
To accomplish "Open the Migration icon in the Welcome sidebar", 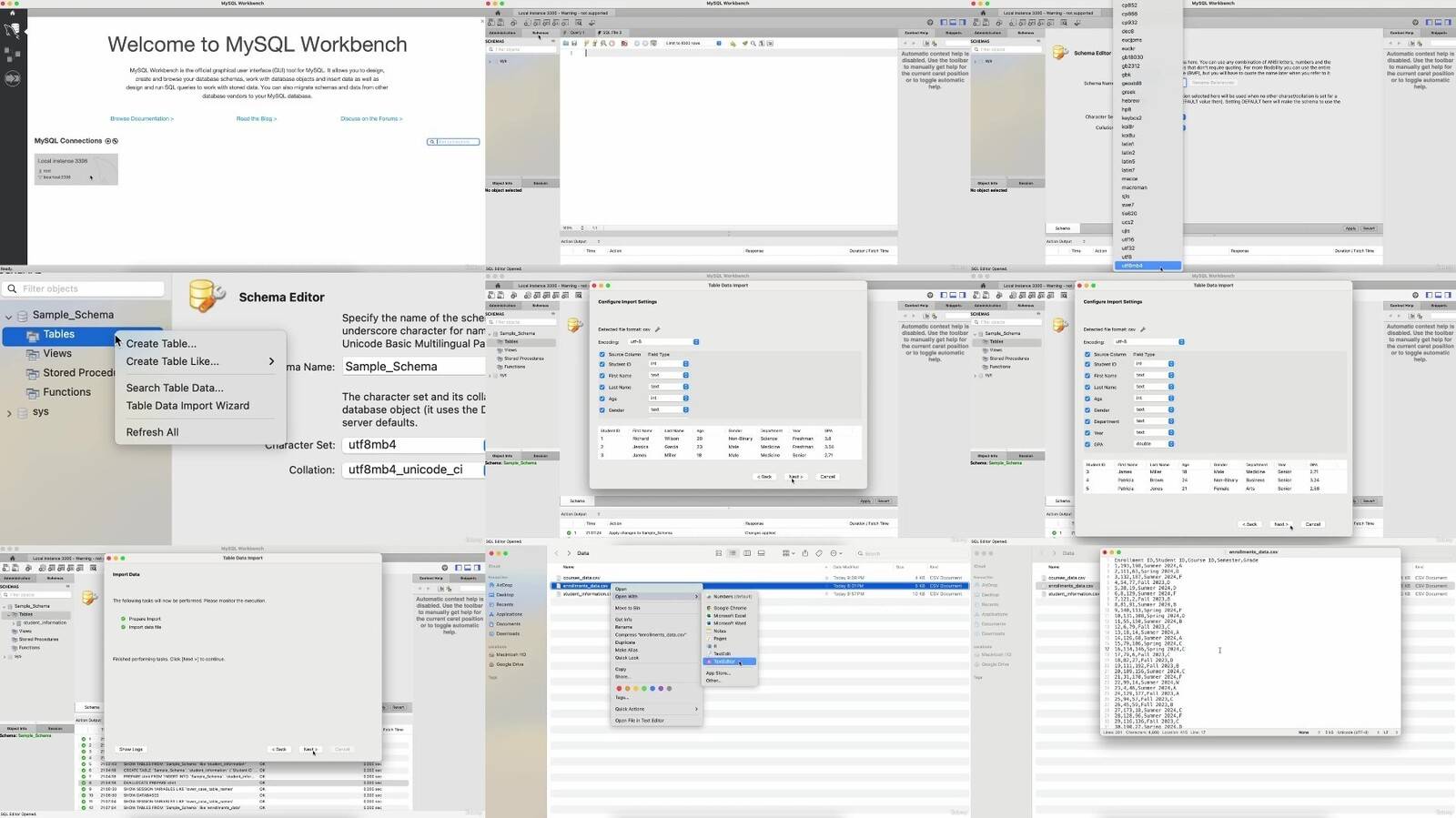I will (x=13, y=79).
